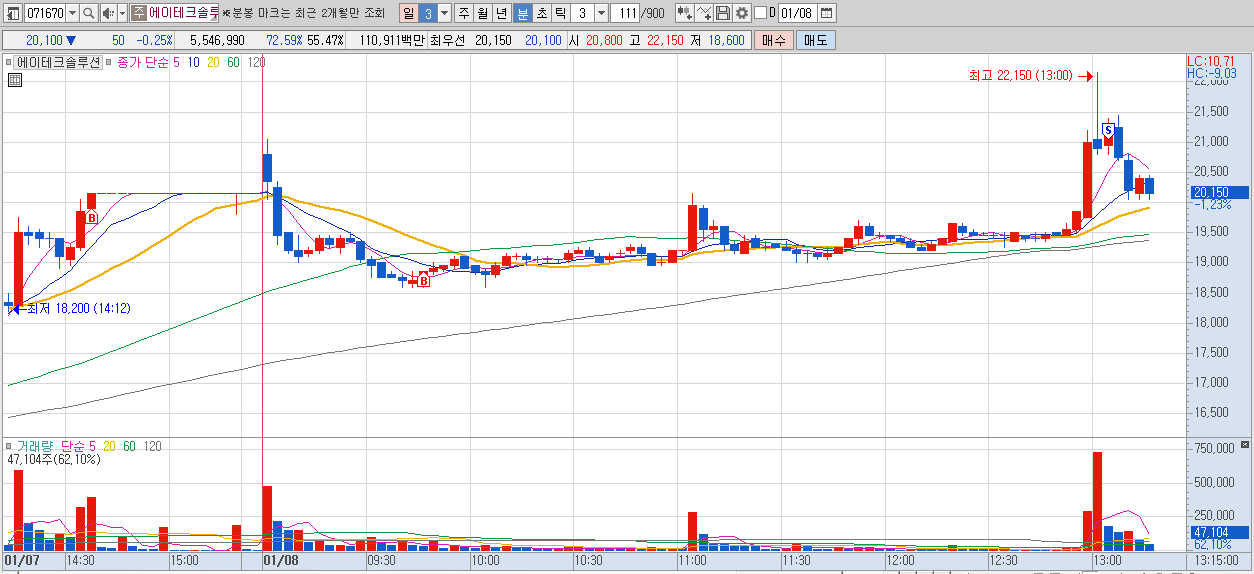Click the 종가 단순 moving average label

(142, 62)
